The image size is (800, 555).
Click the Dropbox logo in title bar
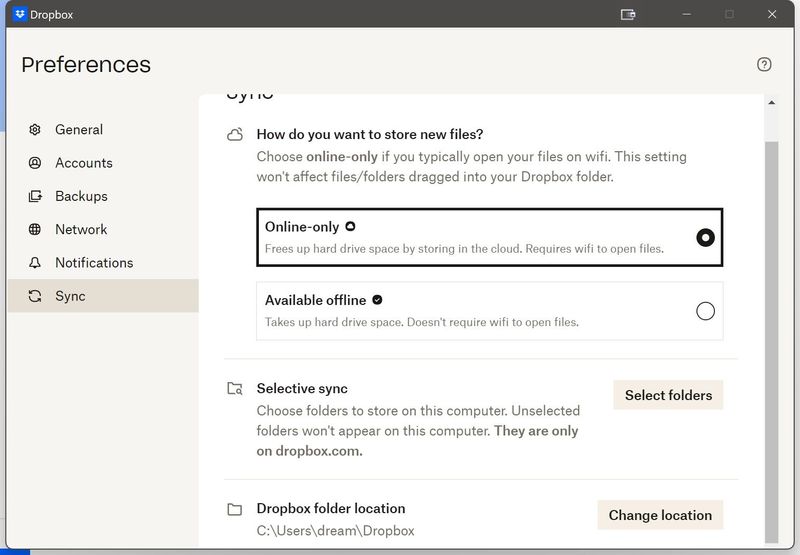click(20, 15)
